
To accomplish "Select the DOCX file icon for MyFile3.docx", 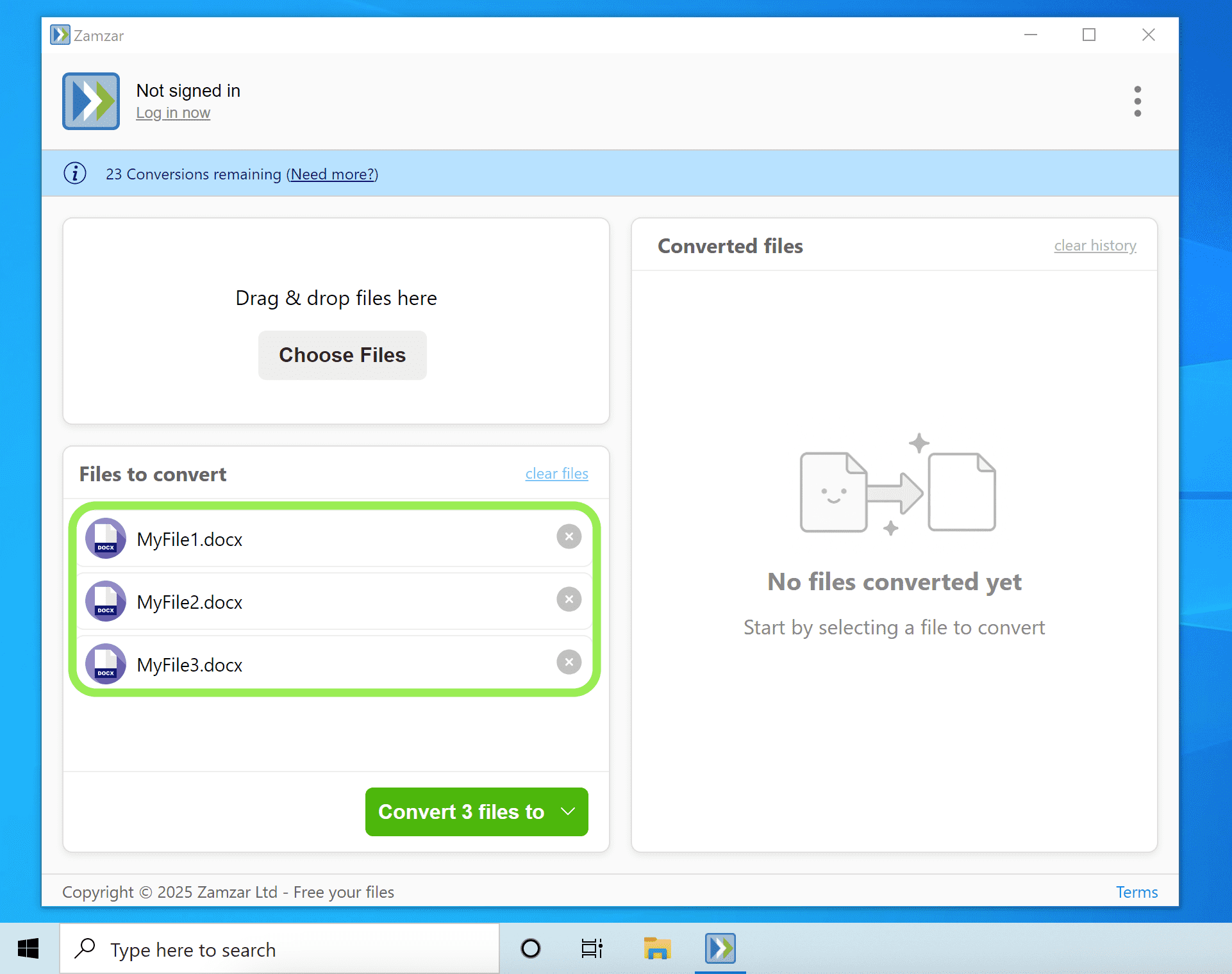I will [x=106, y=664].
